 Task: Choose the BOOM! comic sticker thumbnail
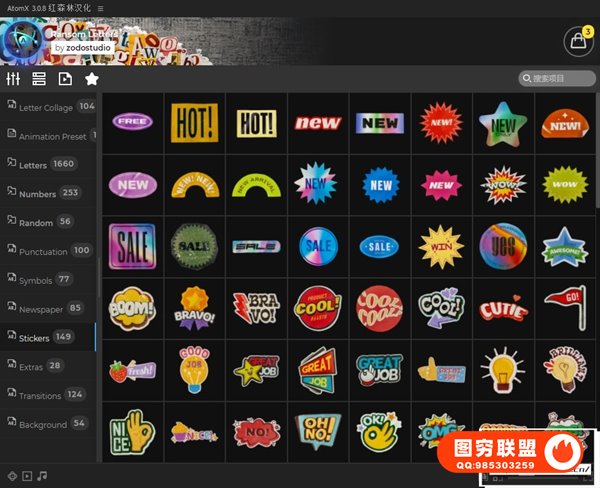pyautogui.click(x=132, y=308)
